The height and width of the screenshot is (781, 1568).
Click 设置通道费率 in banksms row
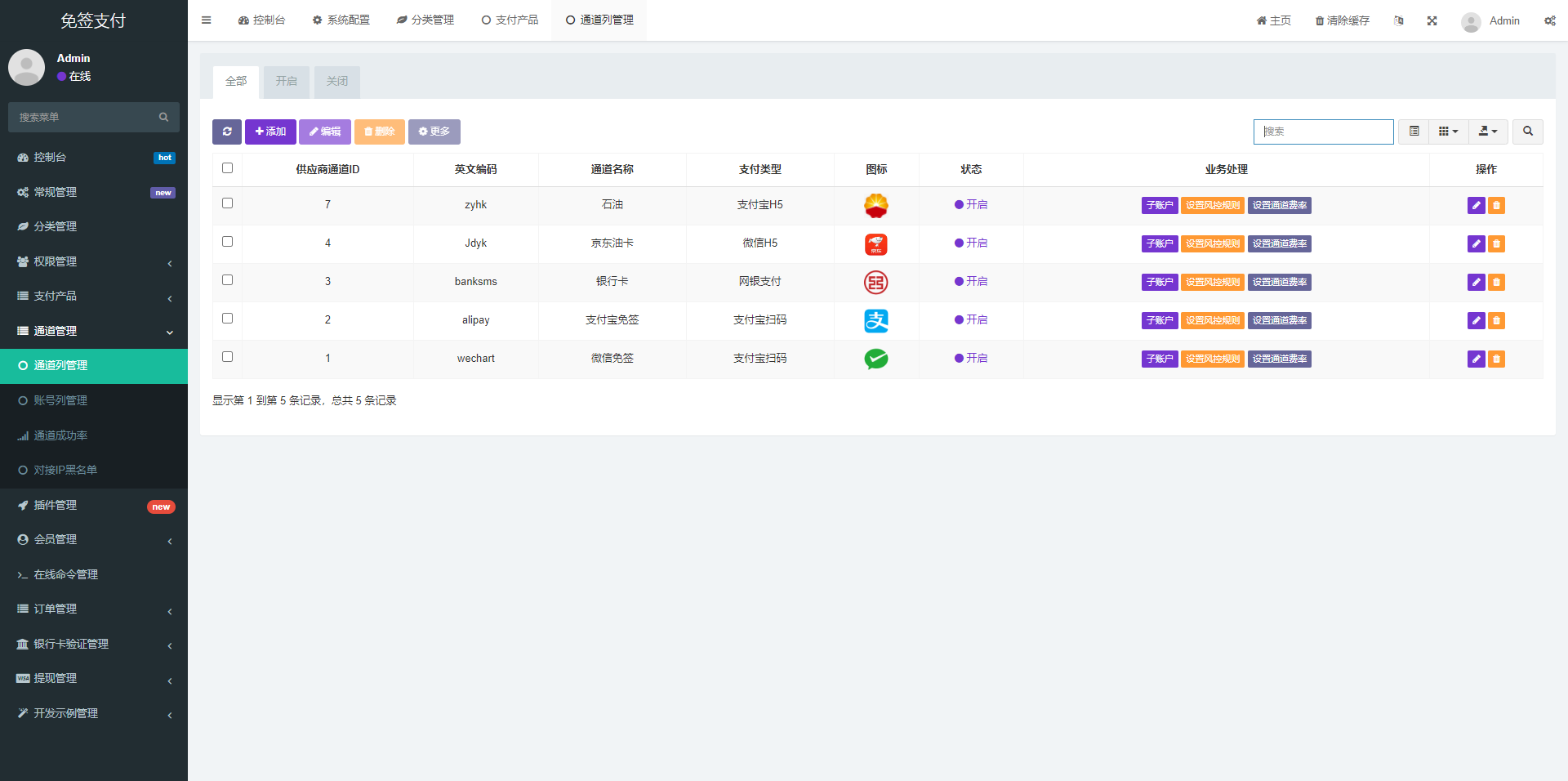click(x=1280, y=282)
